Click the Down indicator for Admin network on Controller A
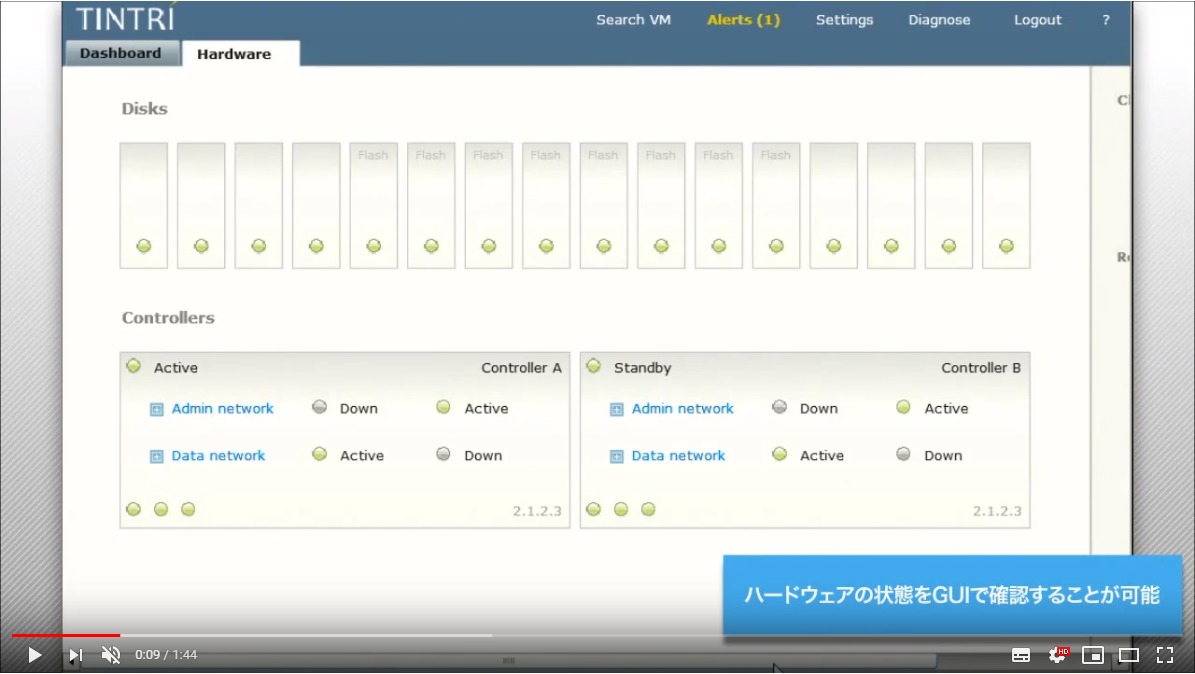1195x674 pixels. pos(319,407)
